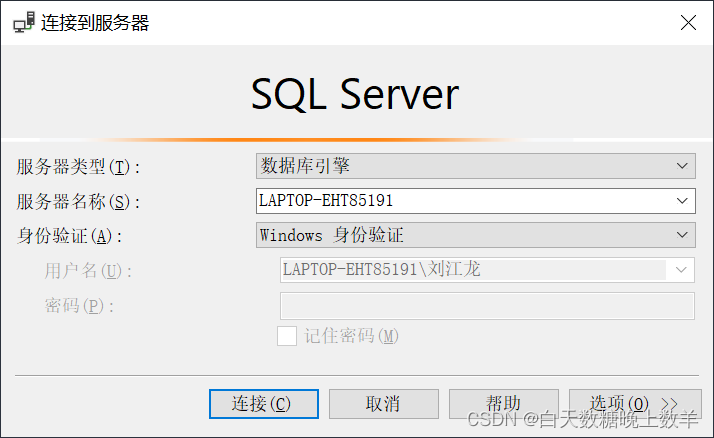Image resolution: width=714 pixels, height=438 pixels.
Task: Expand the 用户名 dropdown arrow
Action: pos(681,270)
